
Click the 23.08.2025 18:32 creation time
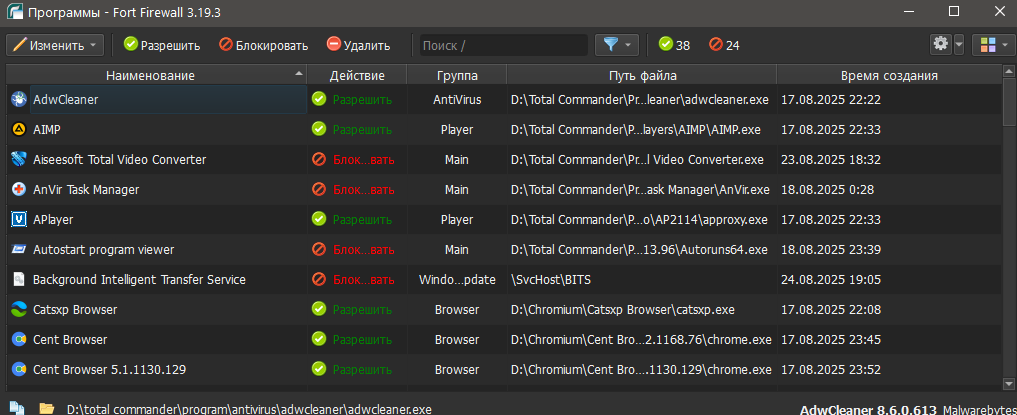tap(831, 160)
